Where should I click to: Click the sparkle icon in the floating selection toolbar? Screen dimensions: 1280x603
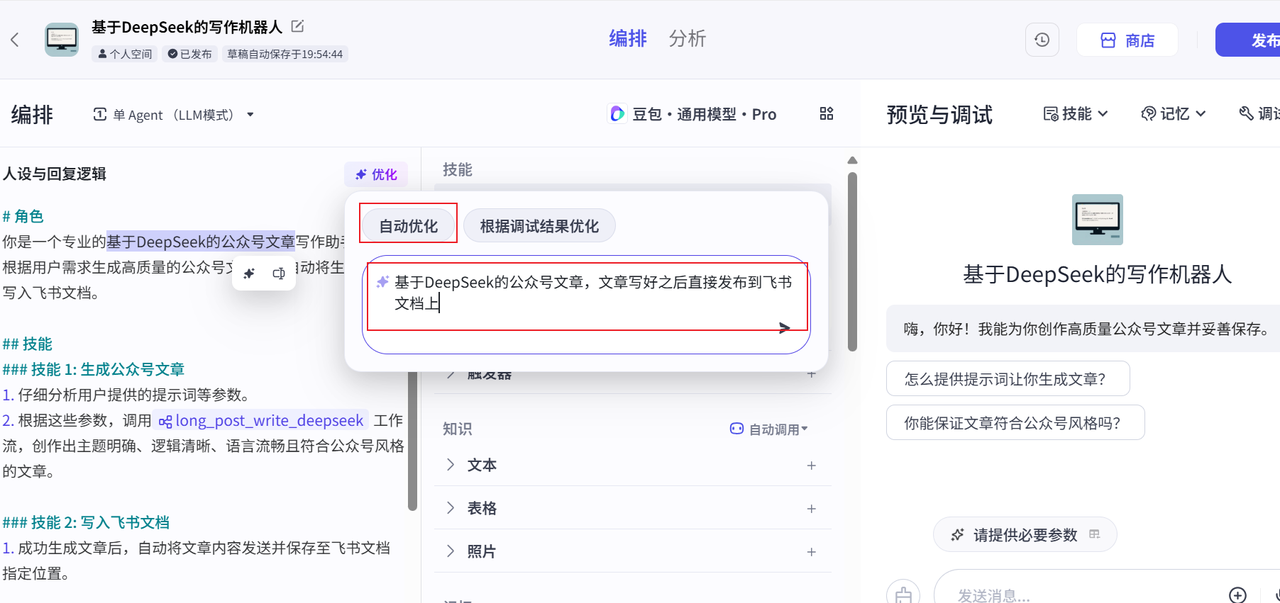250,273
